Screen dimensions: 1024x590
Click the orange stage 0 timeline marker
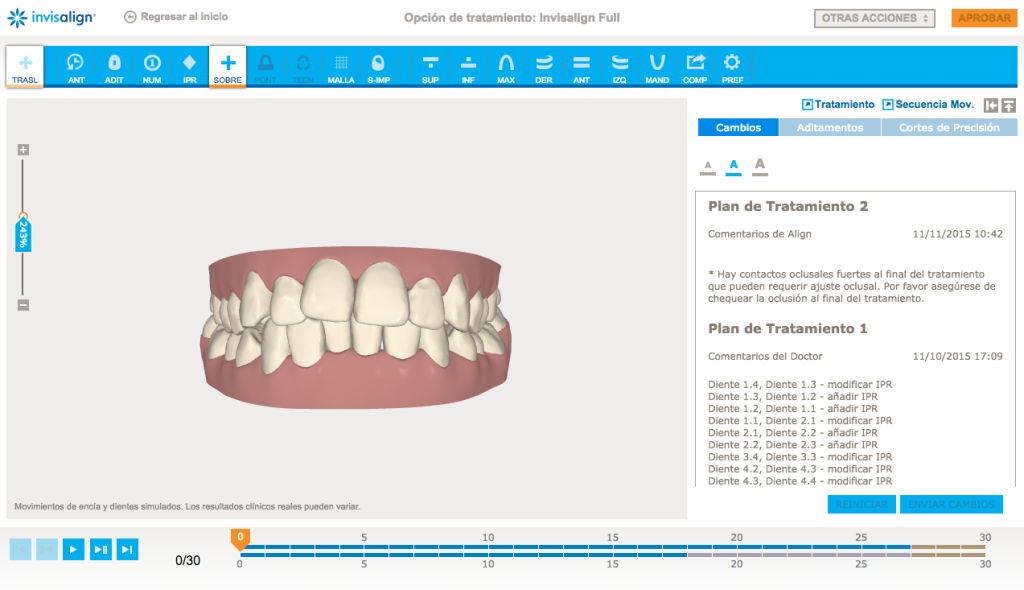point(240,538)
